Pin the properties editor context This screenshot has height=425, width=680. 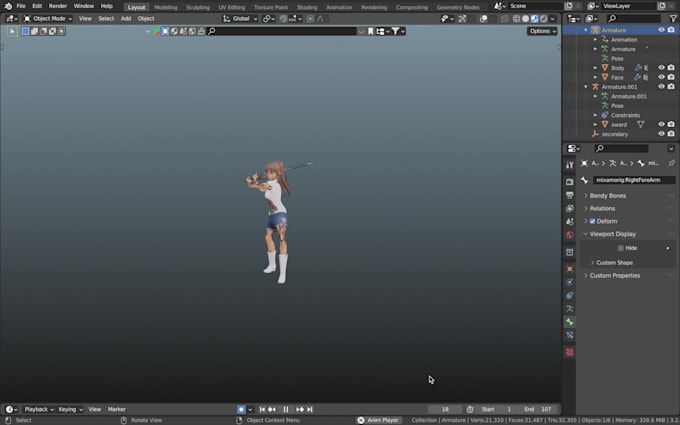click(671, 163)
